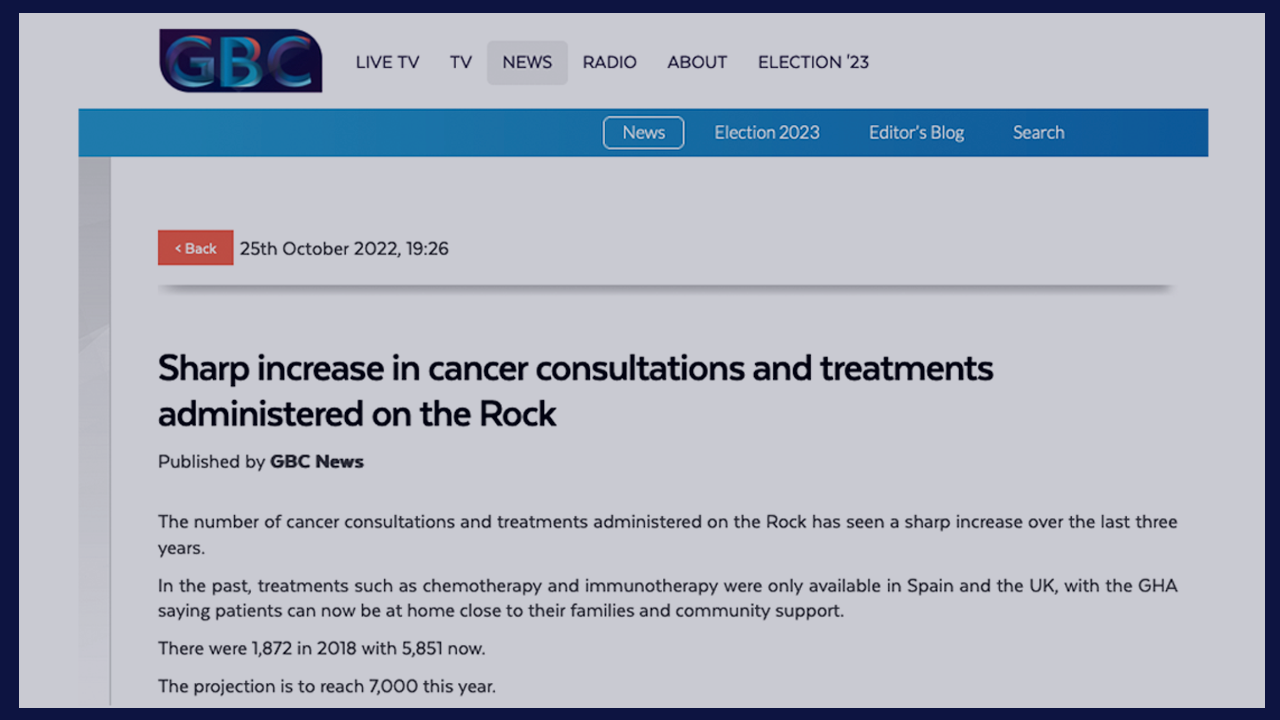Click the line stating 1,872 in 2018

[321, 648]
